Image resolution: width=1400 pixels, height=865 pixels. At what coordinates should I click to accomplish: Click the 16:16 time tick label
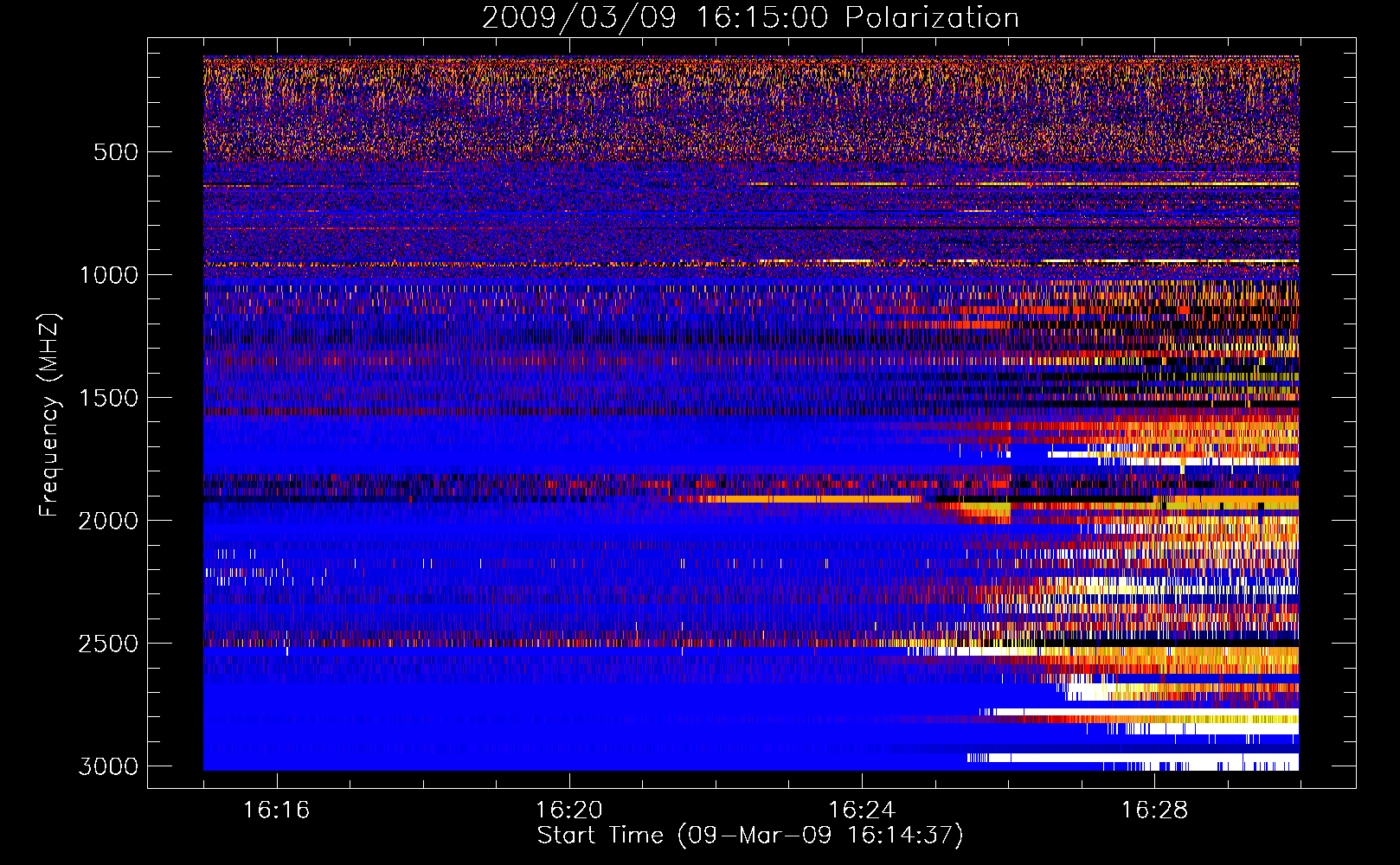(276, 810)
